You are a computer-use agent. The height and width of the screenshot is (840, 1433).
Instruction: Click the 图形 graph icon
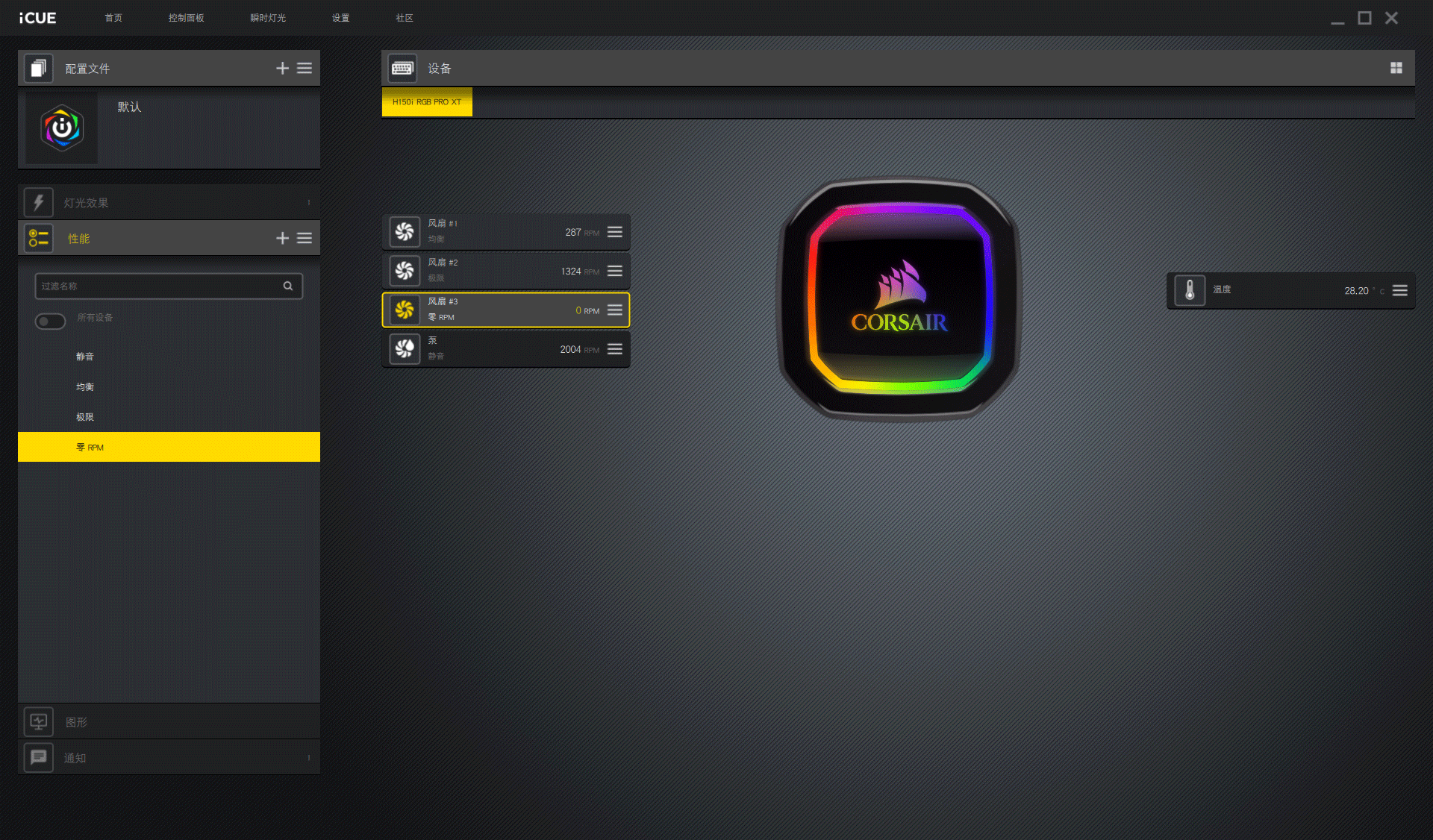[39, 721]
